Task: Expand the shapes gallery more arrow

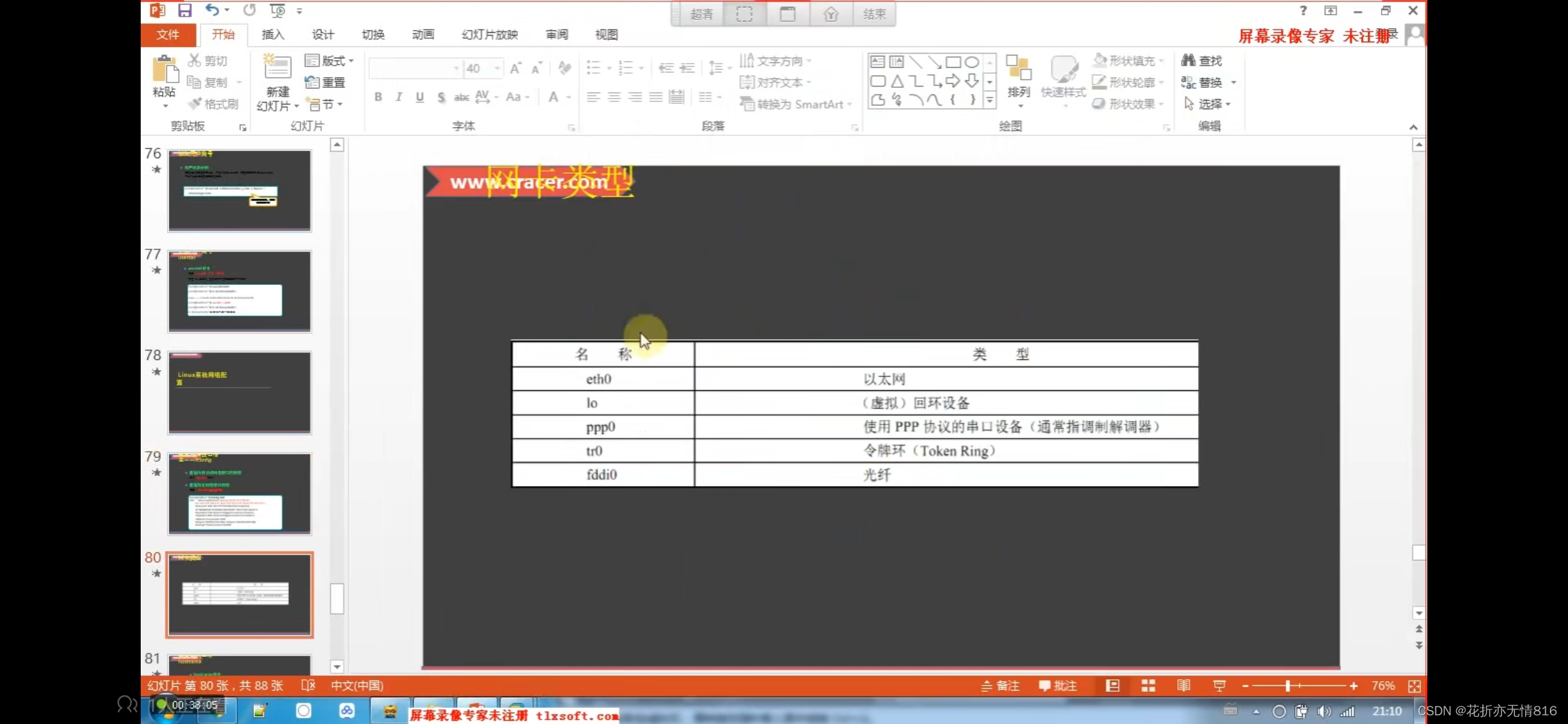Action: [x=990, y=100]
